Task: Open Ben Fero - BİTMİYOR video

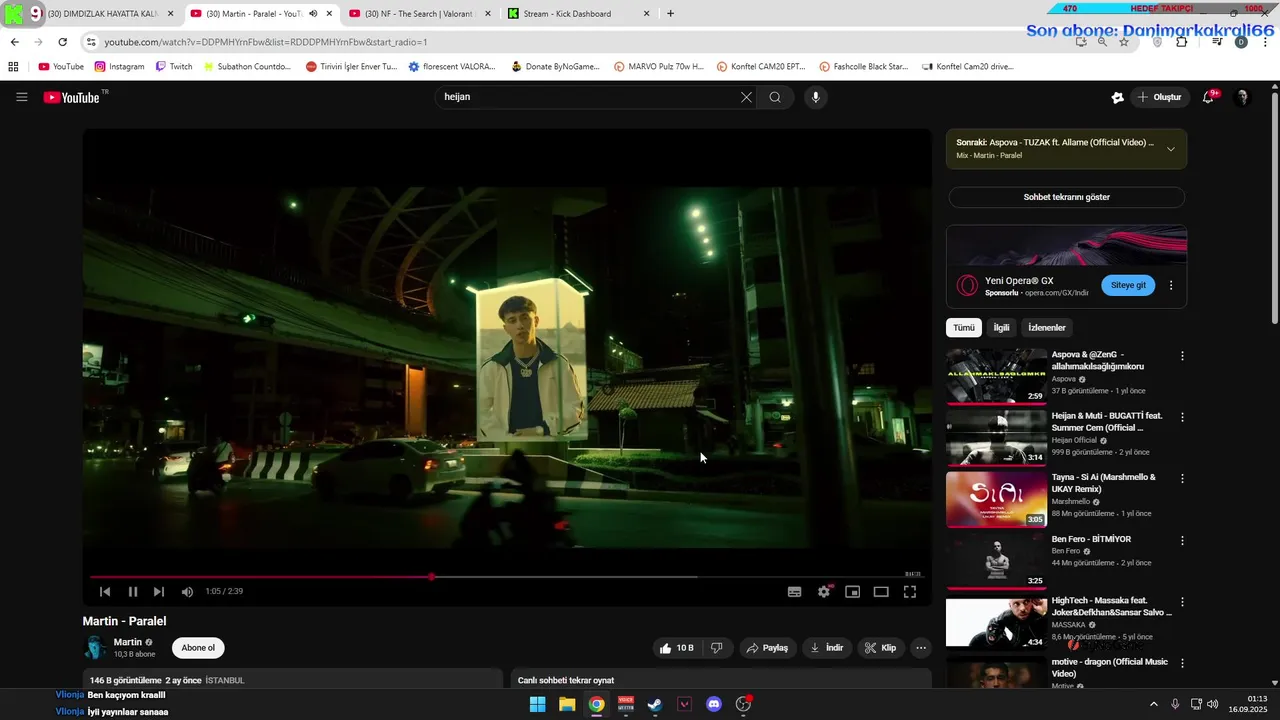Action: [996, 561]
